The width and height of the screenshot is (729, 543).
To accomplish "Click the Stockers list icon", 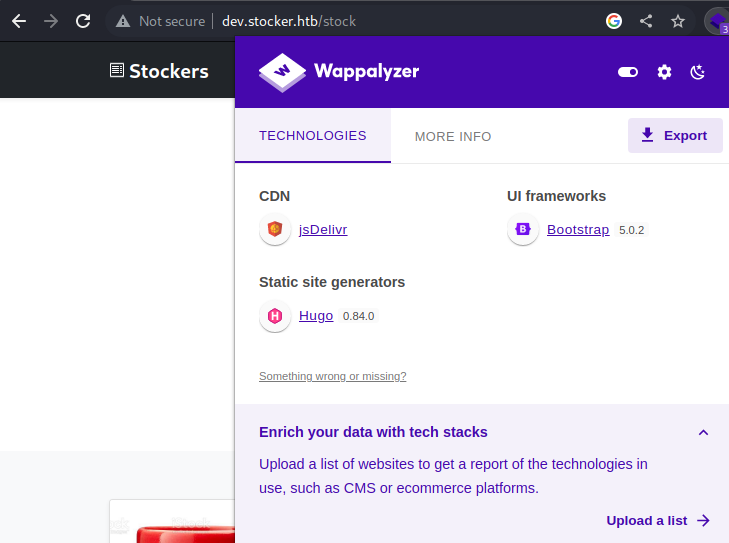I will (117, 70).
